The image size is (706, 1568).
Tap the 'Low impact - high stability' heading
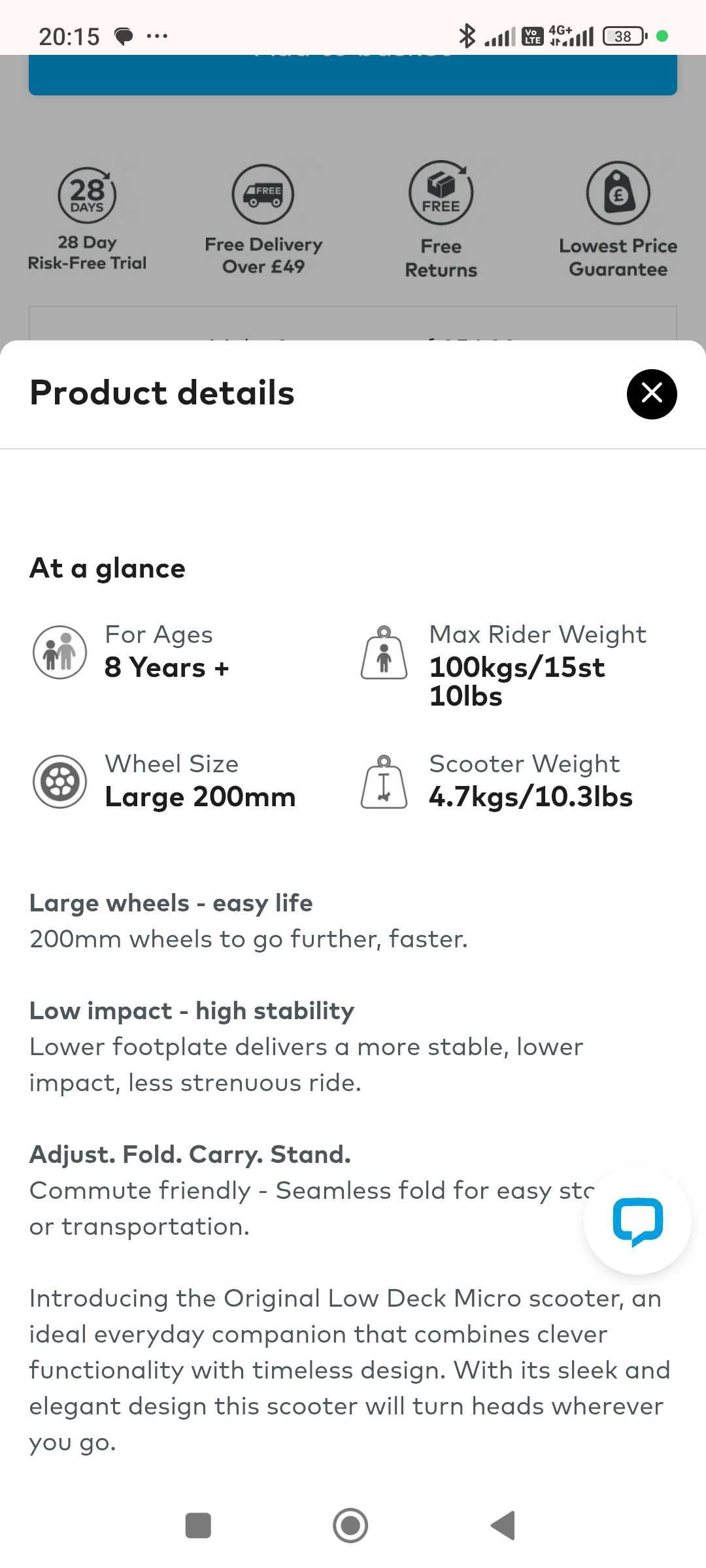tap(192, 1011)
